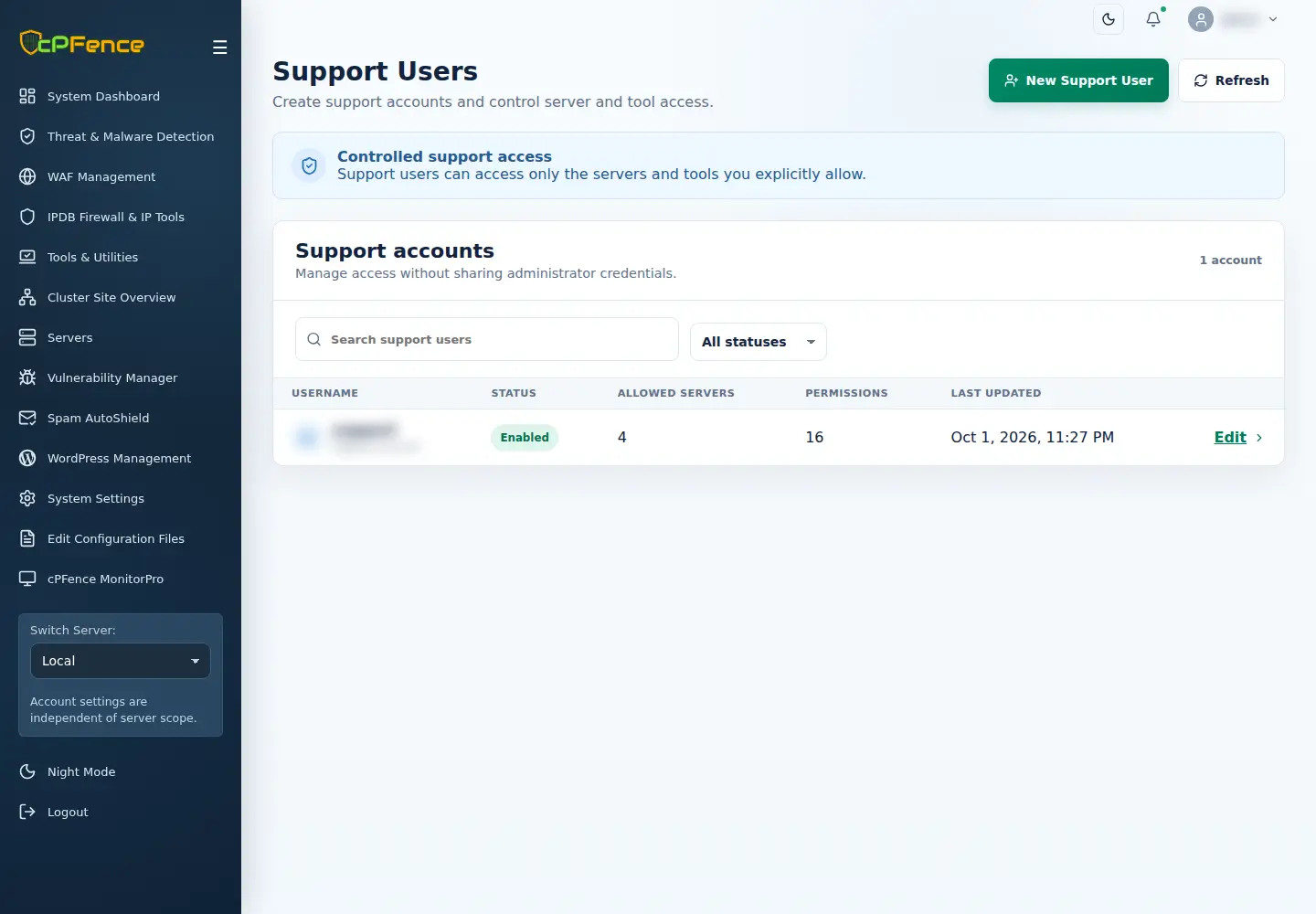Click the USERNAME column header
1316x914 pixels.
324,393
